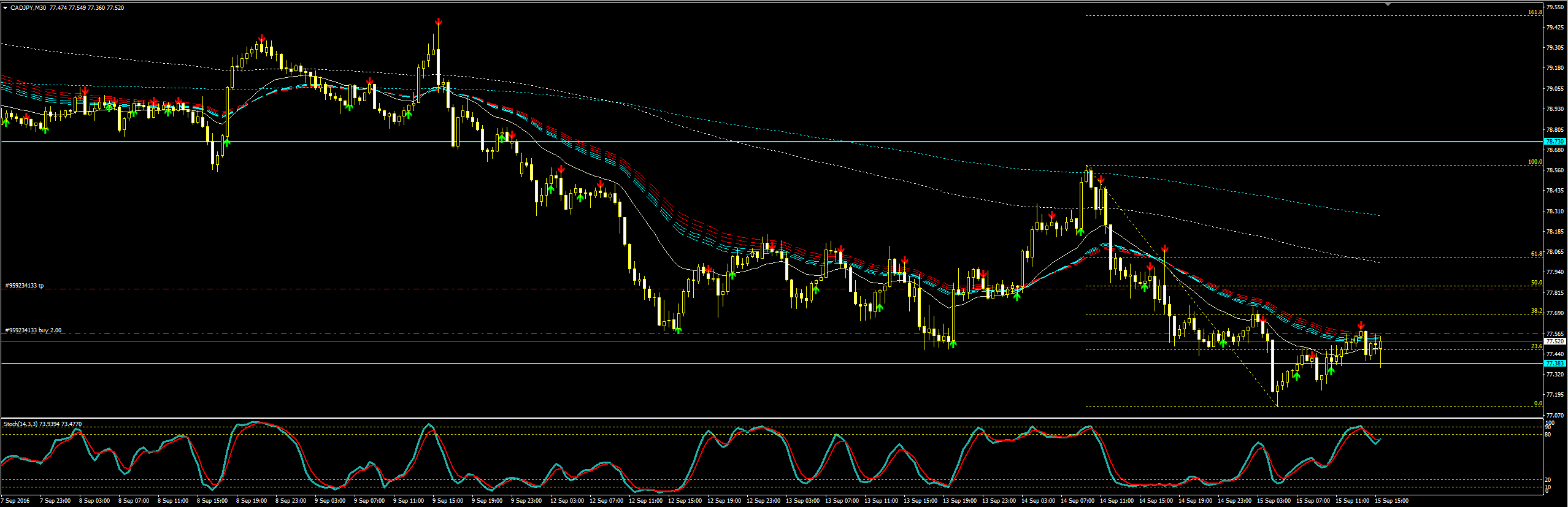This screenshot has height=507, width=1568.
Task: Click the 78.805 price scale value
Action: [x=1555, y=130]
